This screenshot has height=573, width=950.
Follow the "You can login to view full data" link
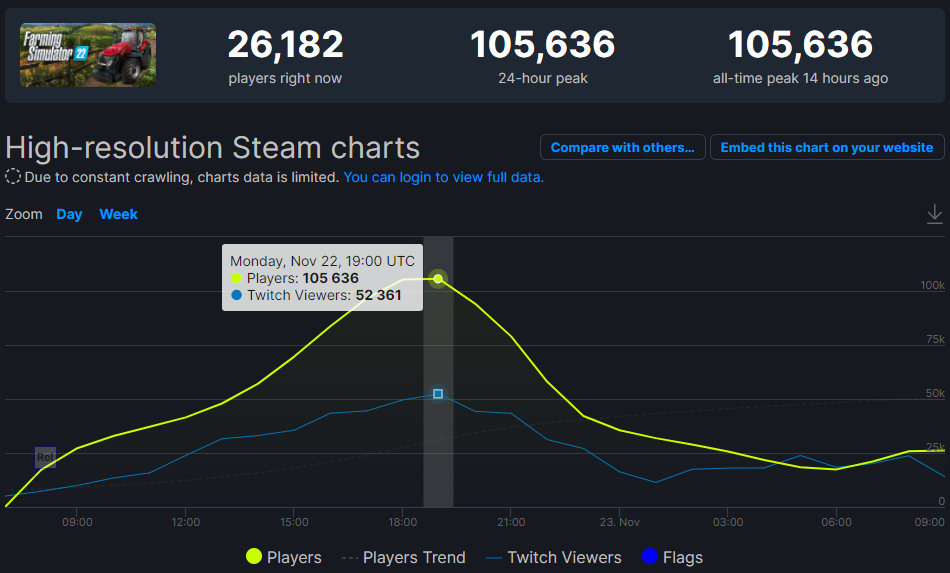click(x=443, y=177)
